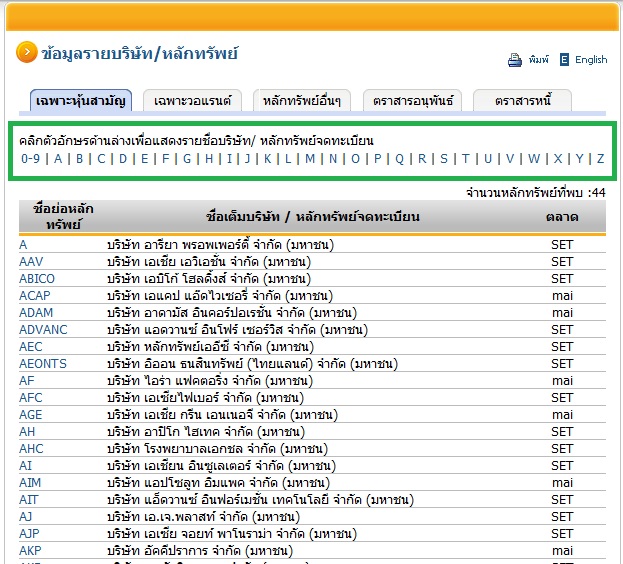Click the printer icon
Screen dimensions: 623x564
(515, 60)
